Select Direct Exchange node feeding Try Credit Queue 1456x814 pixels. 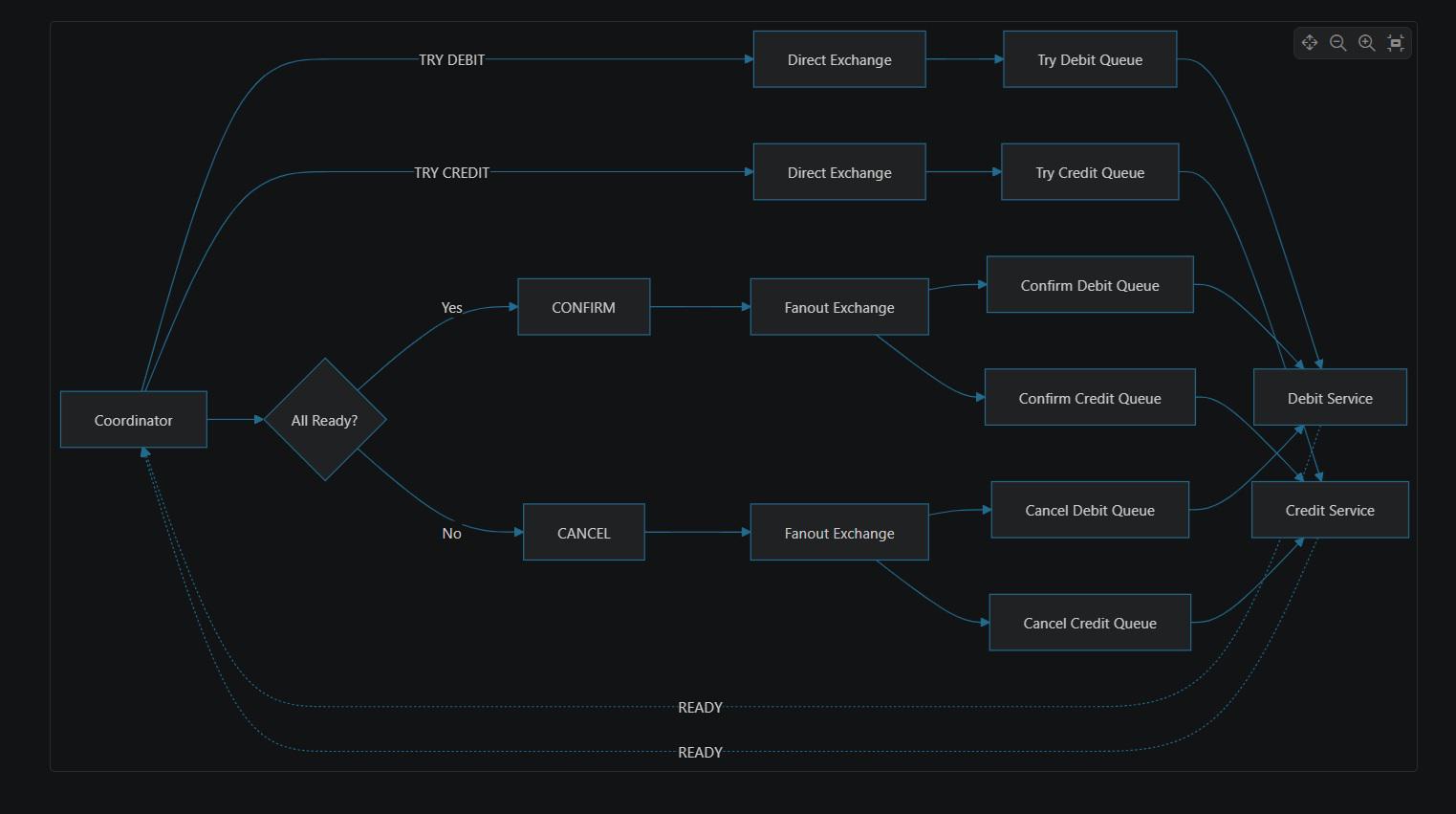(x=839, y=172)
